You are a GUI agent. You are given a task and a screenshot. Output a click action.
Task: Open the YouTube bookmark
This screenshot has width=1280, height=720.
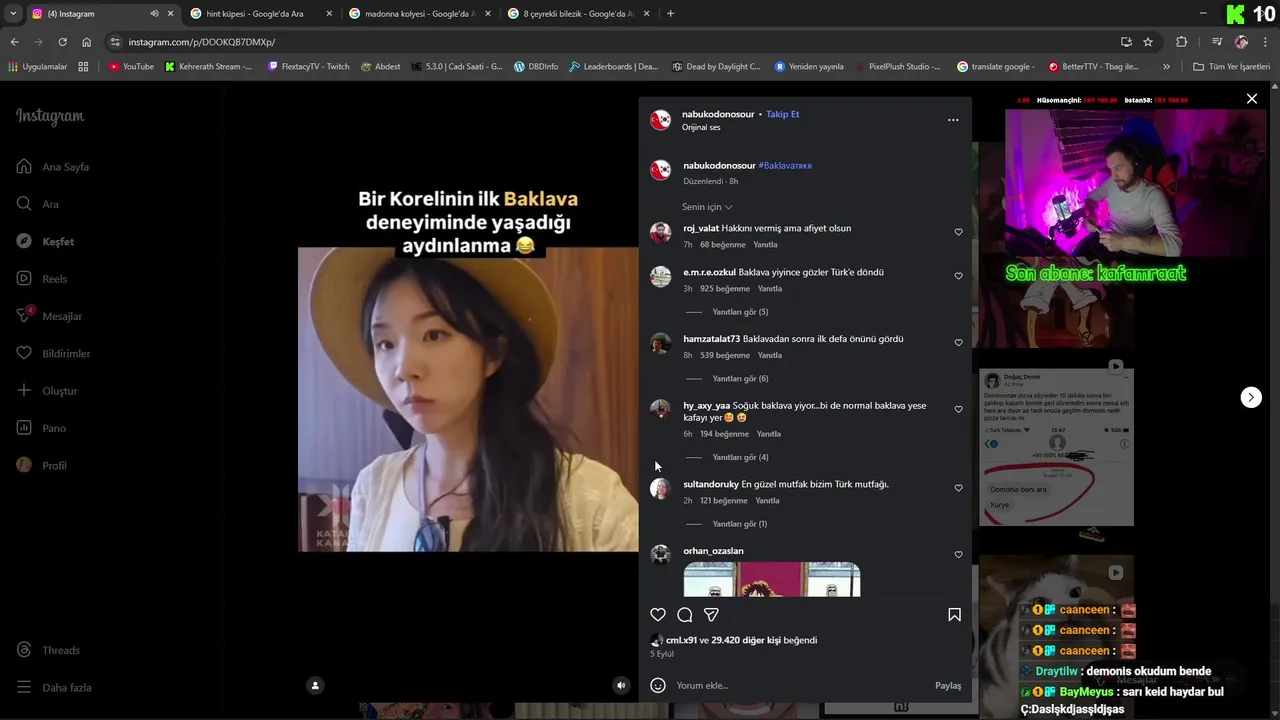pyautogui.click(x=131, y=67)
